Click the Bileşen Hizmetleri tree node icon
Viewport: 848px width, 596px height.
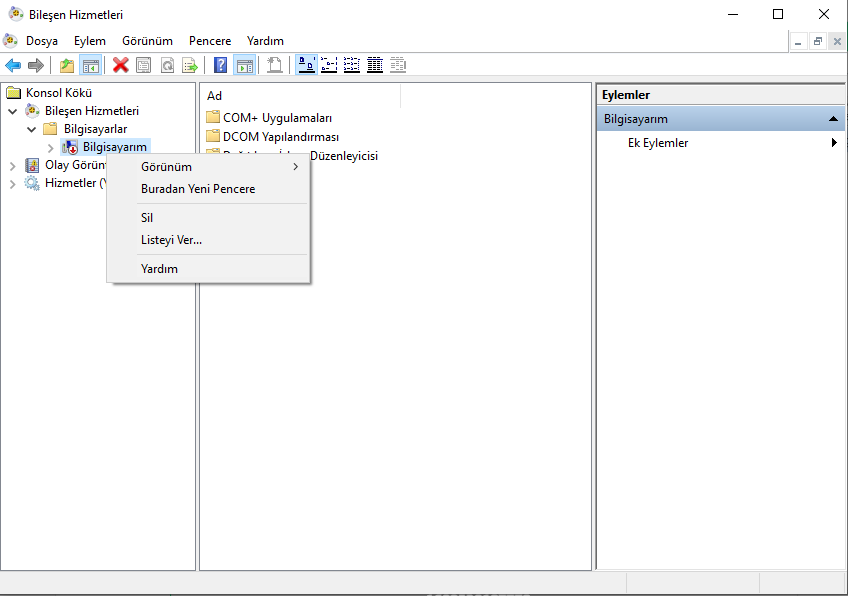pyautogui.click(x=32, y=111)
